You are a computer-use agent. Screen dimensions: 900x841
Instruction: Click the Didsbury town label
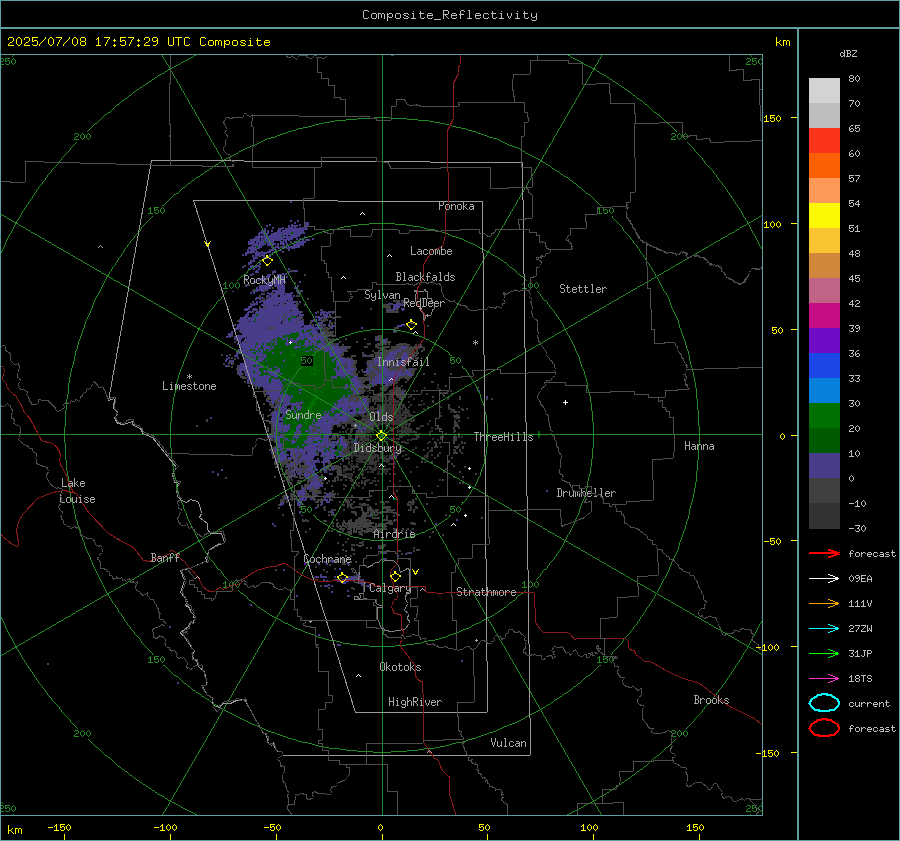[377, 448]
